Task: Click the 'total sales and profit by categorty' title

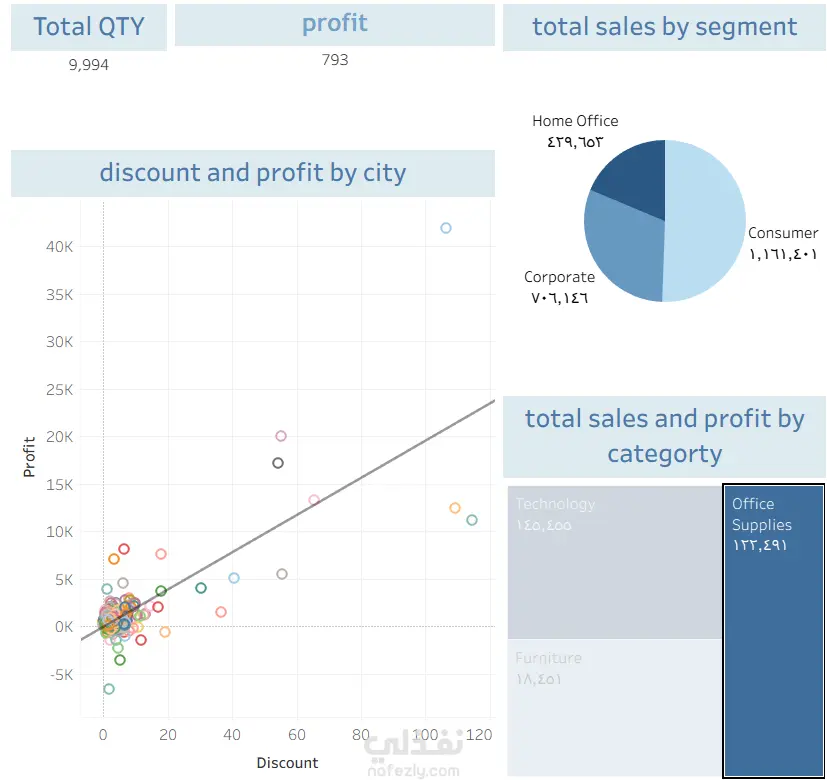Action: 665,436
